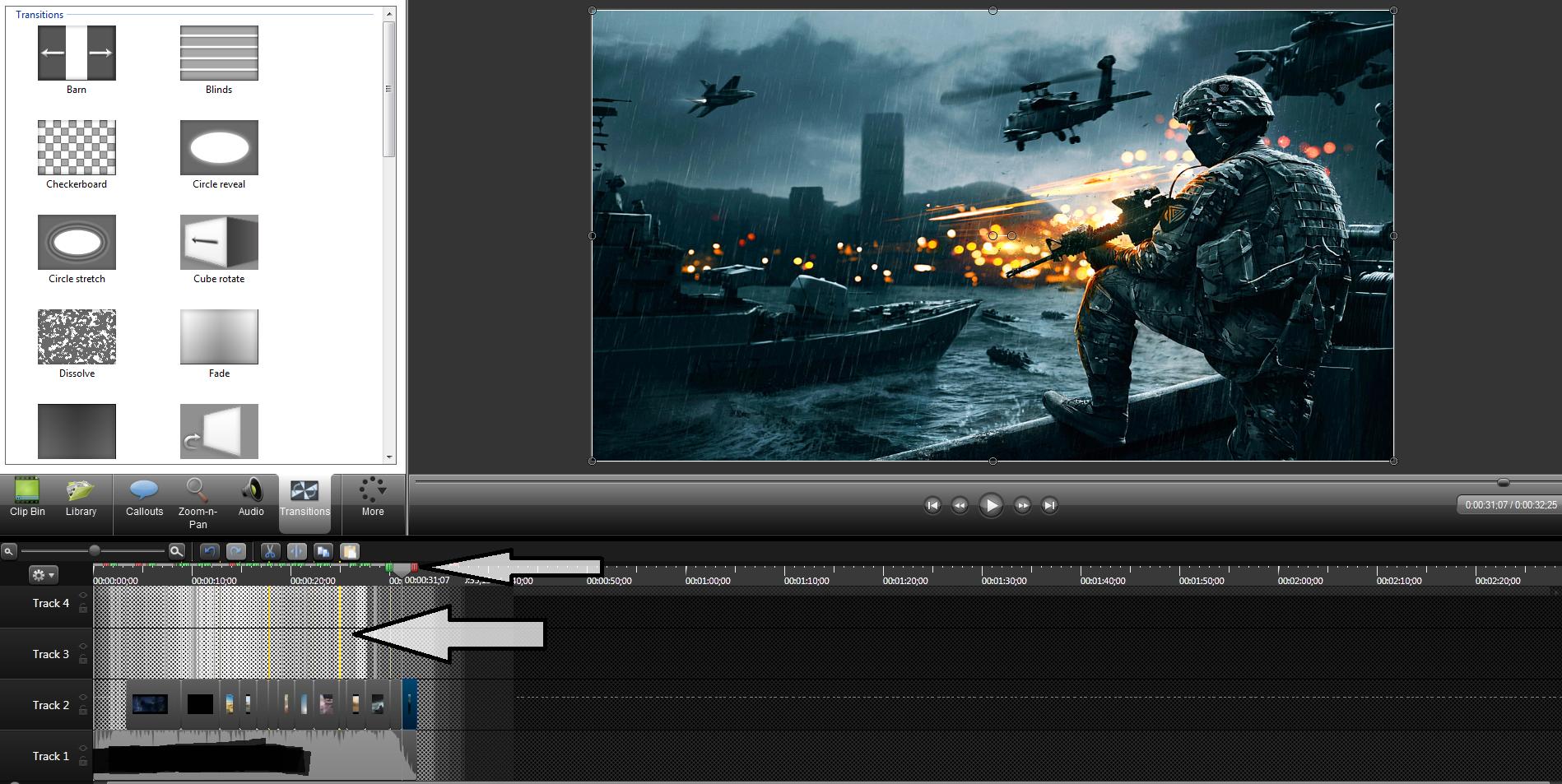
Task: Choose the Circle reveal transition
Action: pos(219,155)
